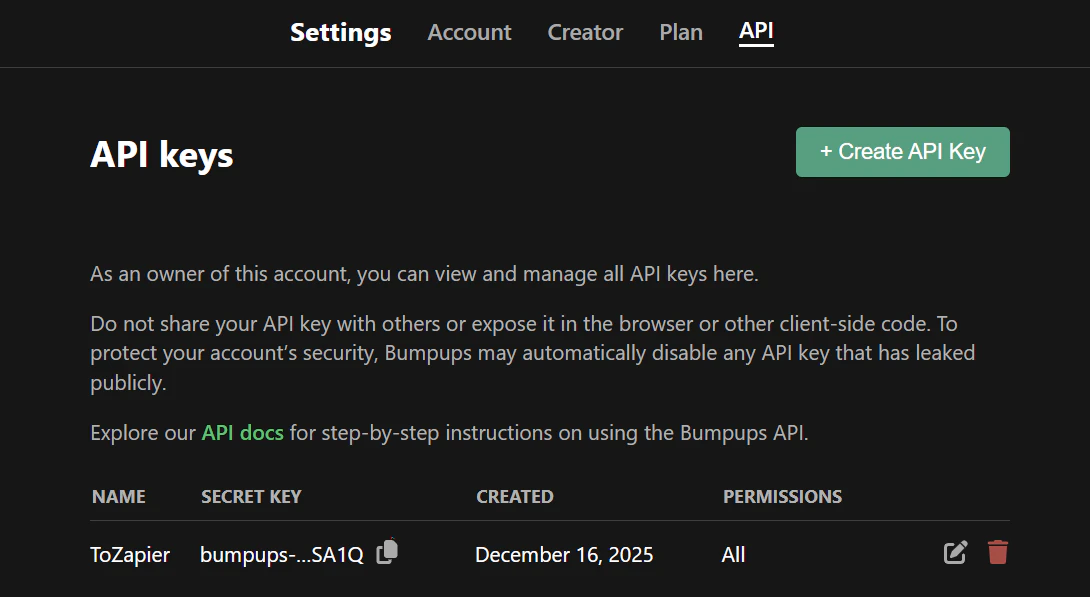Click the bumpups-...SA1Q secret key text
The width and height of the screenshot is (1090, 597).
coord(282,555)
